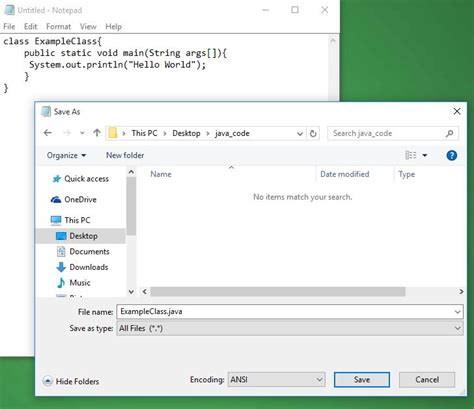
Task: Open Documents in navigation pane
Action: pyautogui.click(x=89, y=252)
